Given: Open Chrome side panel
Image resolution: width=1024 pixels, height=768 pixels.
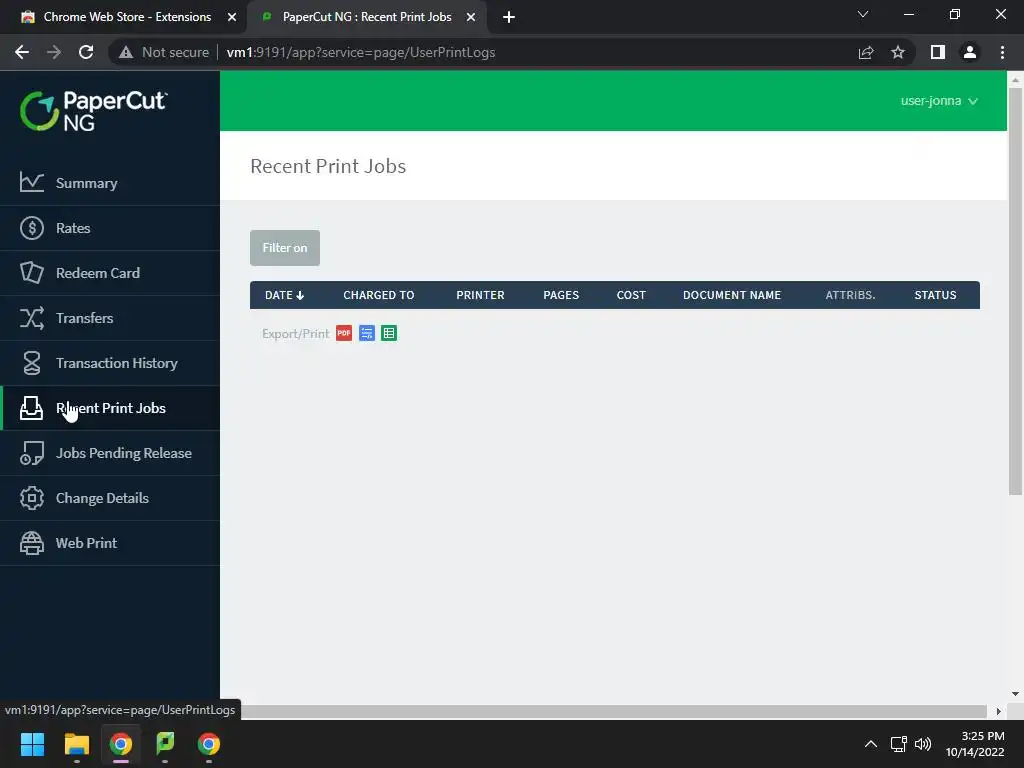Looking at the screenshot, I should point(938,52).
